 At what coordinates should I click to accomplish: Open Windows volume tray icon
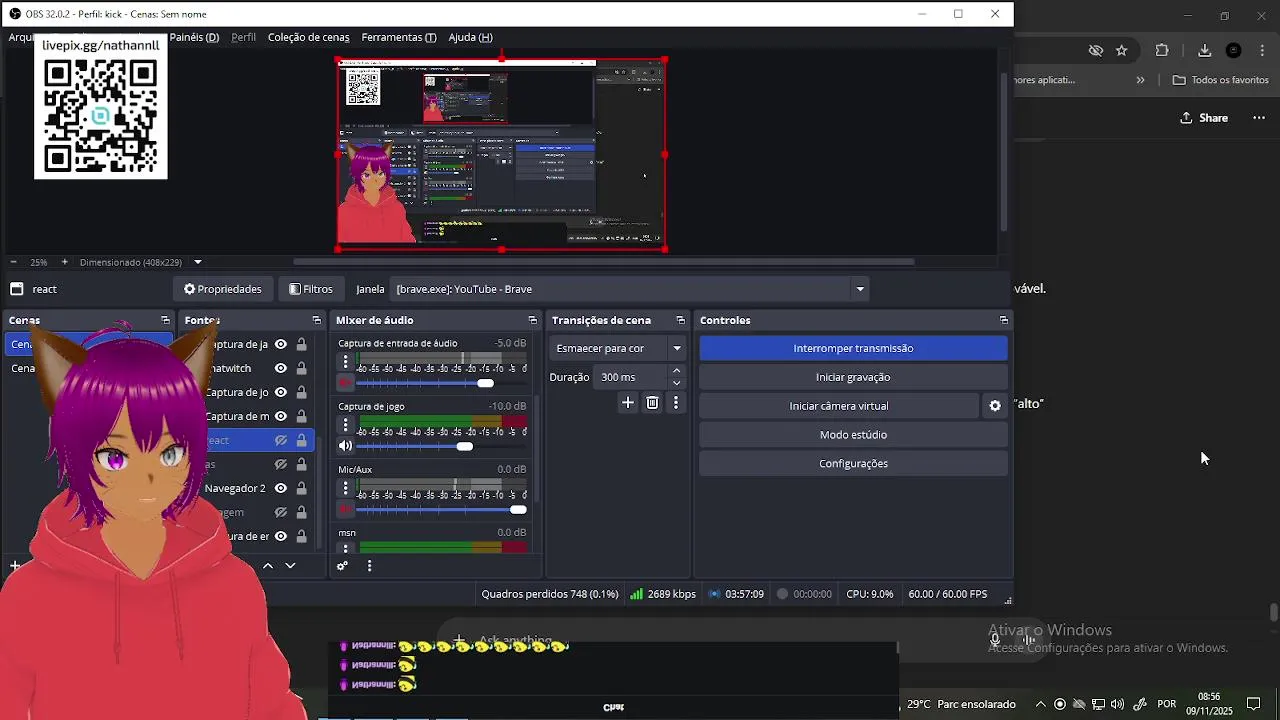click(1117, 704)
